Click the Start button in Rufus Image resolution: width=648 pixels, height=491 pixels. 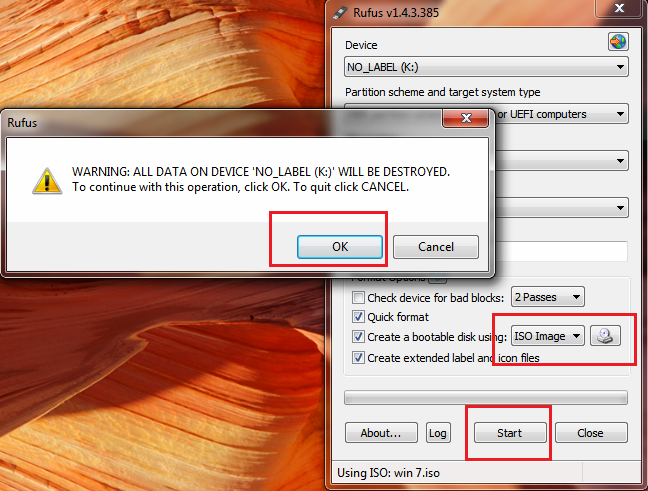510,433
